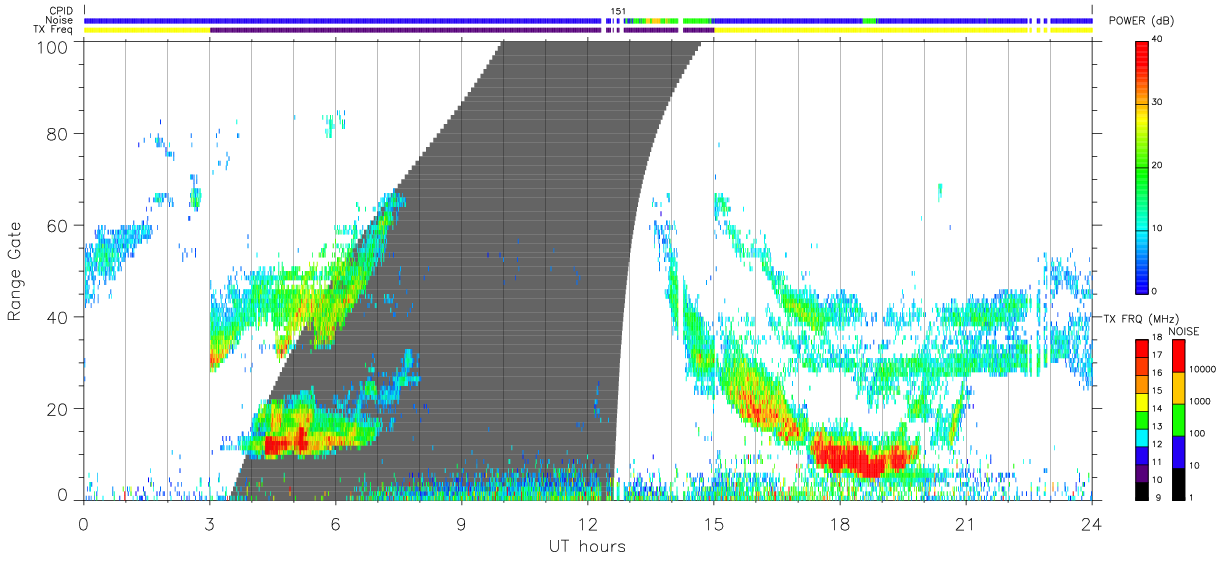Screen dimensions: 1228x567
Task: Click the 20 label on the POWER colorbar
Action: pos(1158,166)
